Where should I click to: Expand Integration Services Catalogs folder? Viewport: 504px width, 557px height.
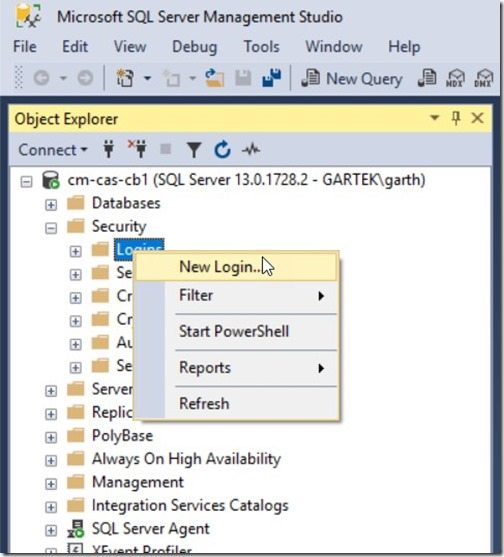(51, 507)
